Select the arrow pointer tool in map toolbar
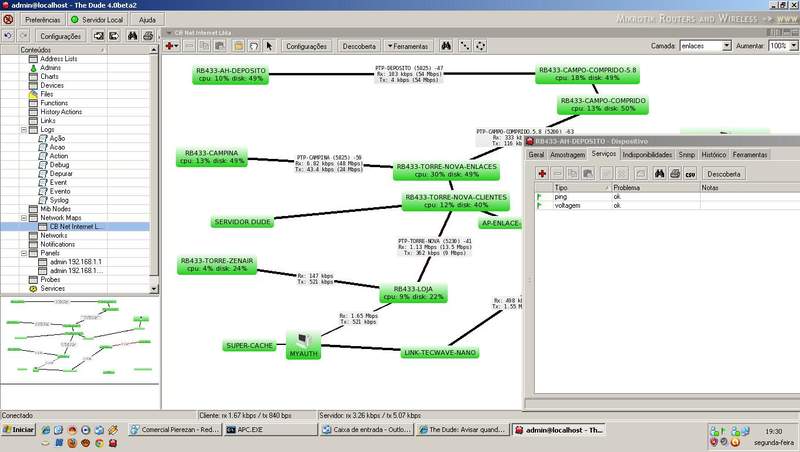 (x=269, y=46)
